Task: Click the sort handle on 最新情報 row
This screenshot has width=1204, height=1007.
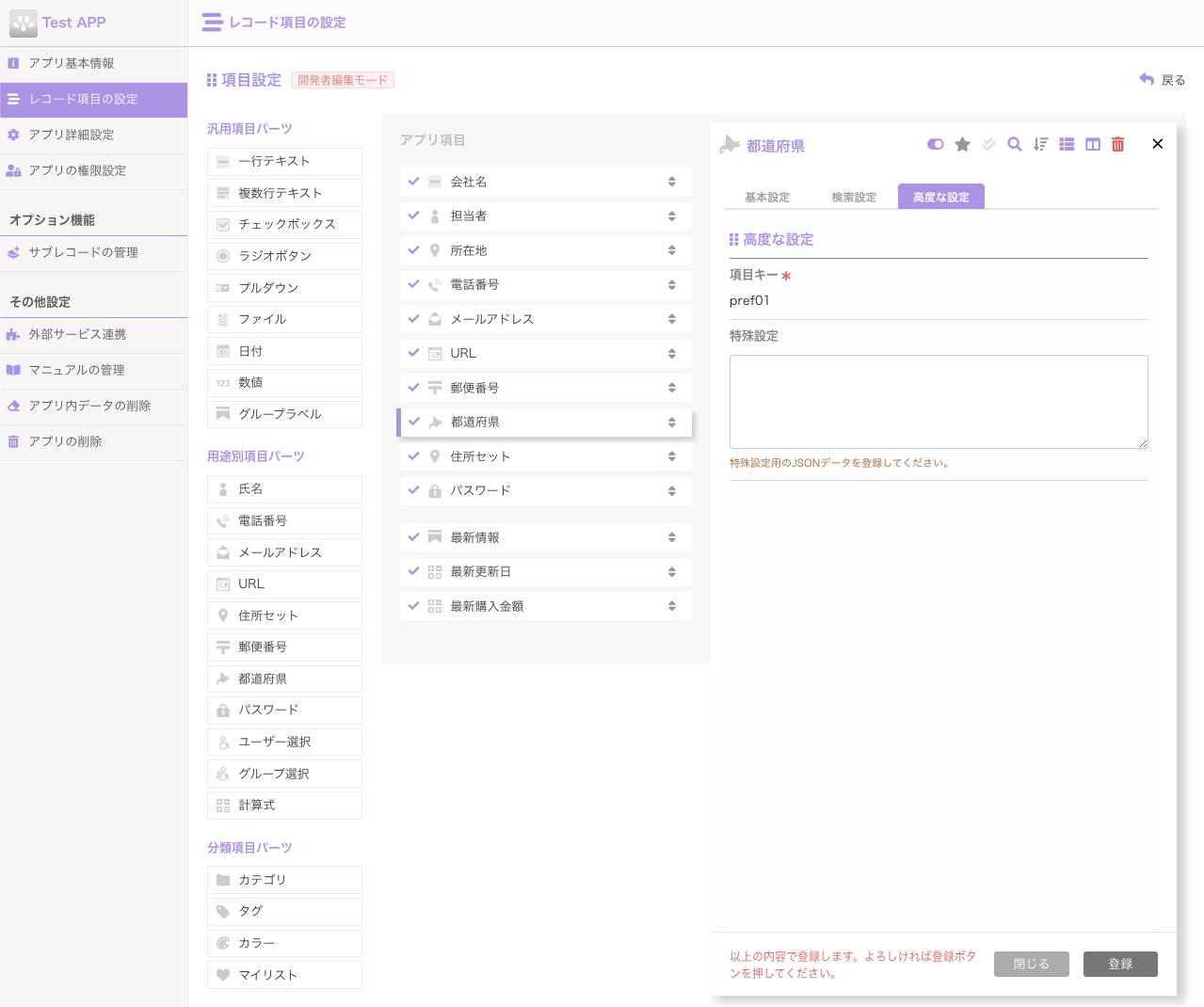Action: pos(672,537)
